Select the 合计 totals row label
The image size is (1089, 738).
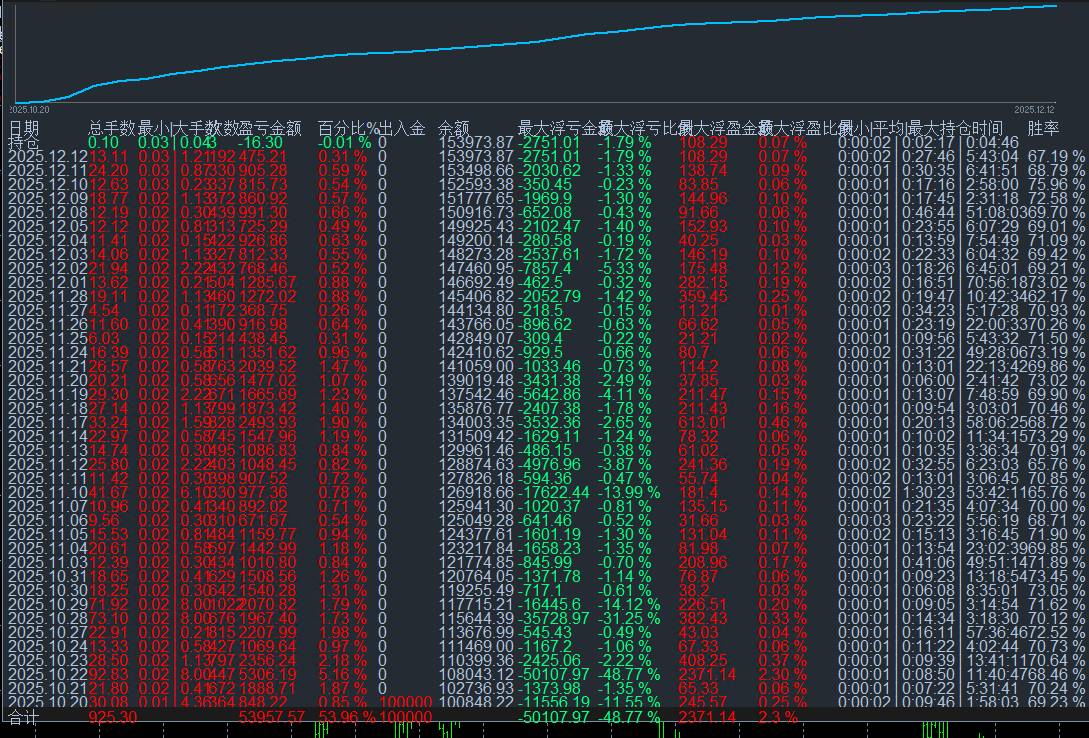point(24,717)
